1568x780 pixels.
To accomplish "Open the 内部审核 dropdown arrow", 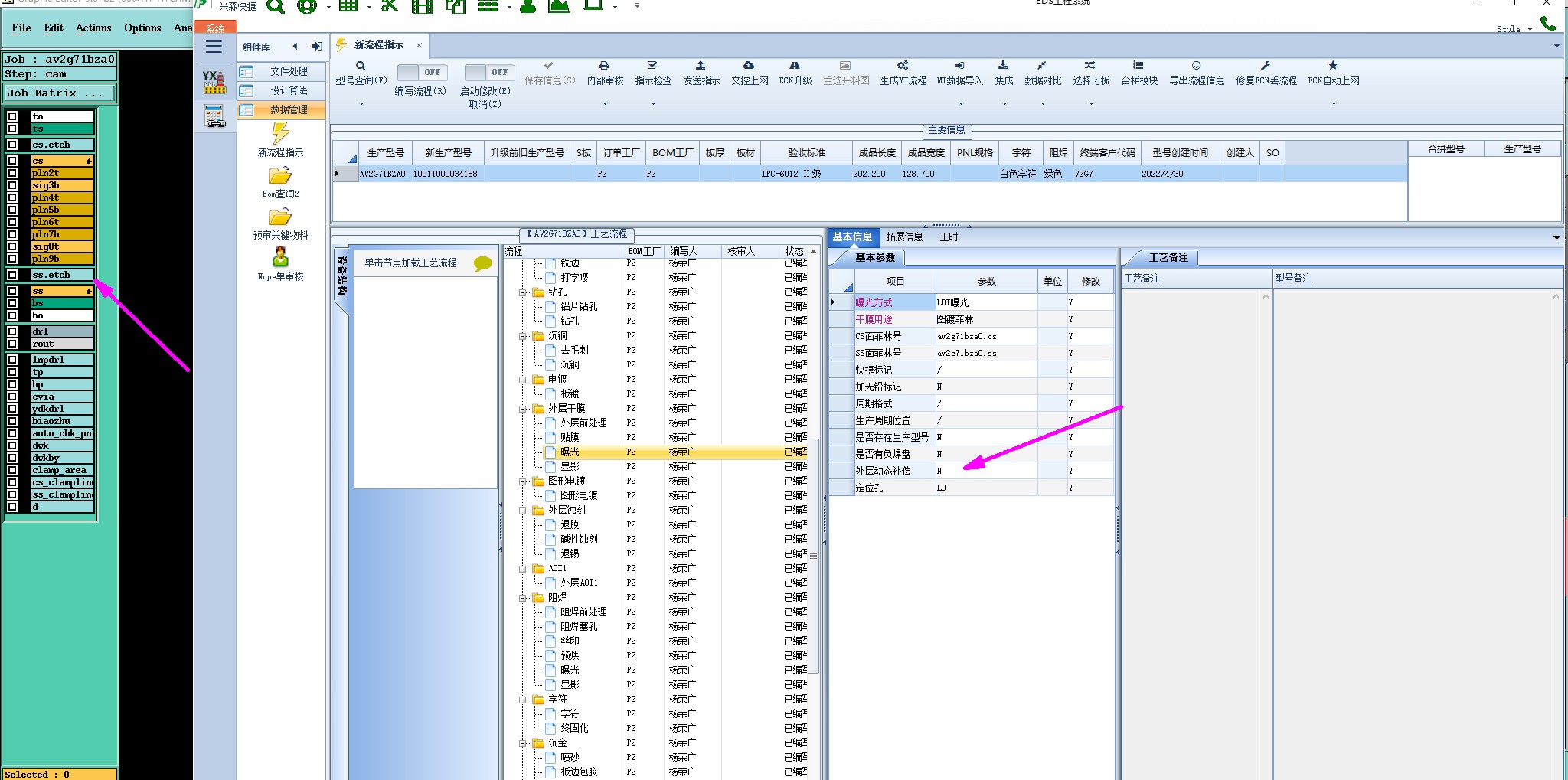I will (605, 103).
